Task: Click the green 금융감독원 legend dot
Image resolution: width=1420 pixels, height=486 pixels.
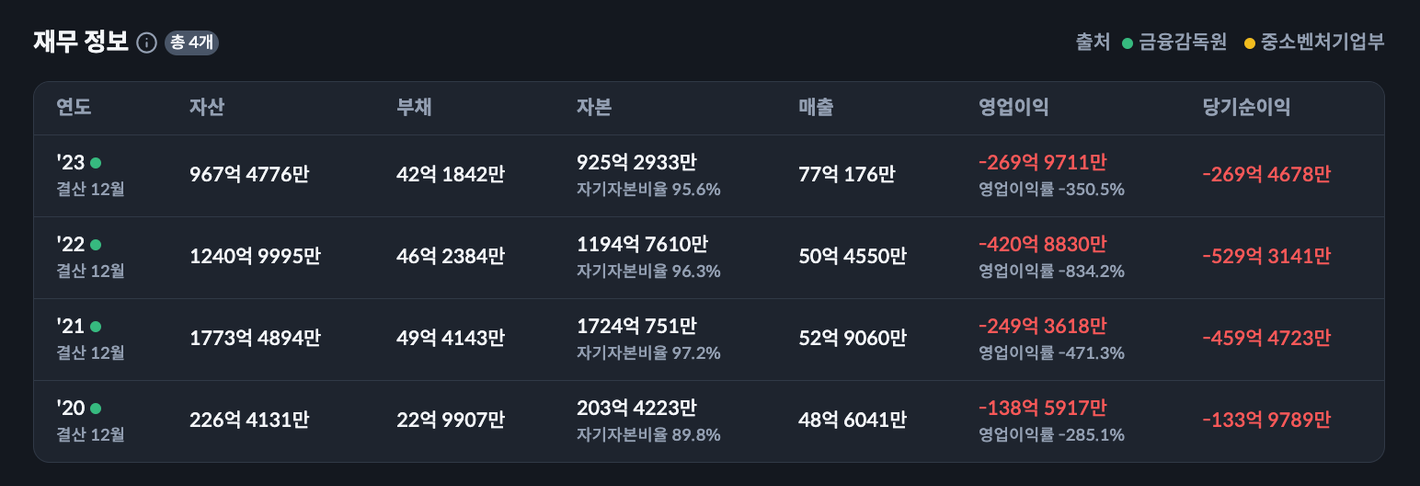Action: click(1128, 43)
